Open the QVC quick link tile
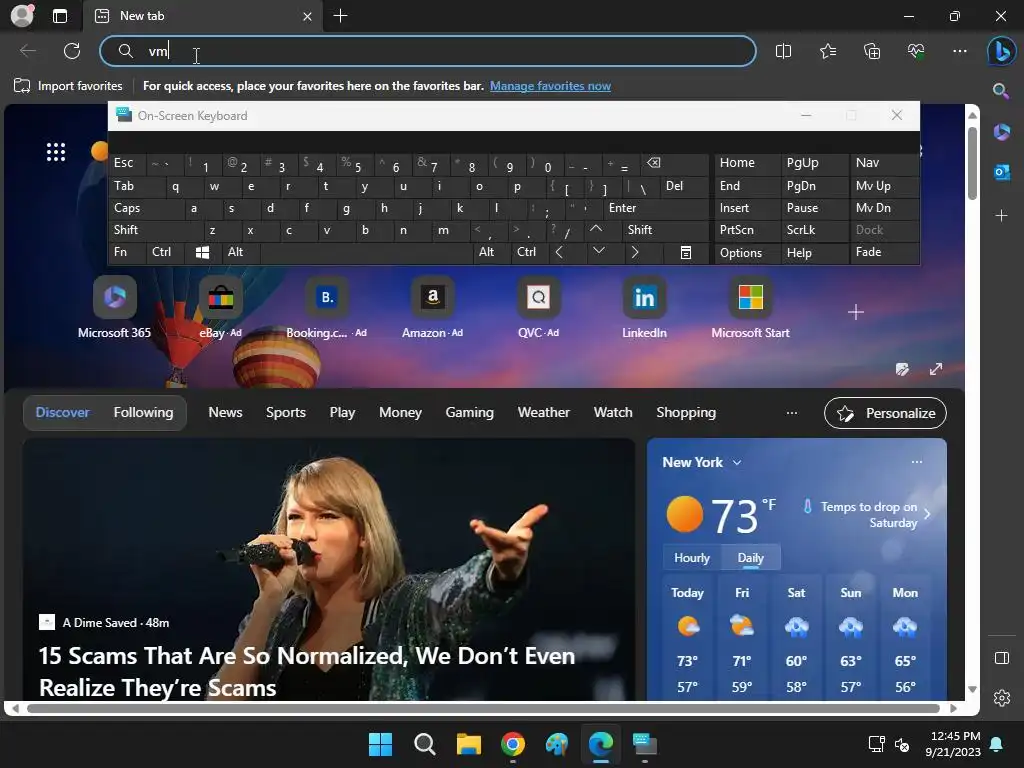This screenshot has width=1024, height=768. coord(538,308)
